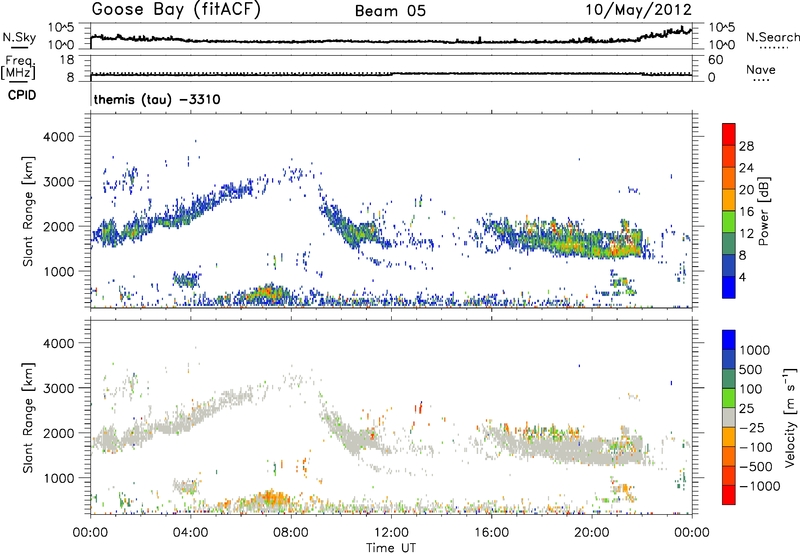The height and width of the screenshot is (554, 800).
Task: Click the "Power [dB]" colorbar title
Action: click(763, 211)
